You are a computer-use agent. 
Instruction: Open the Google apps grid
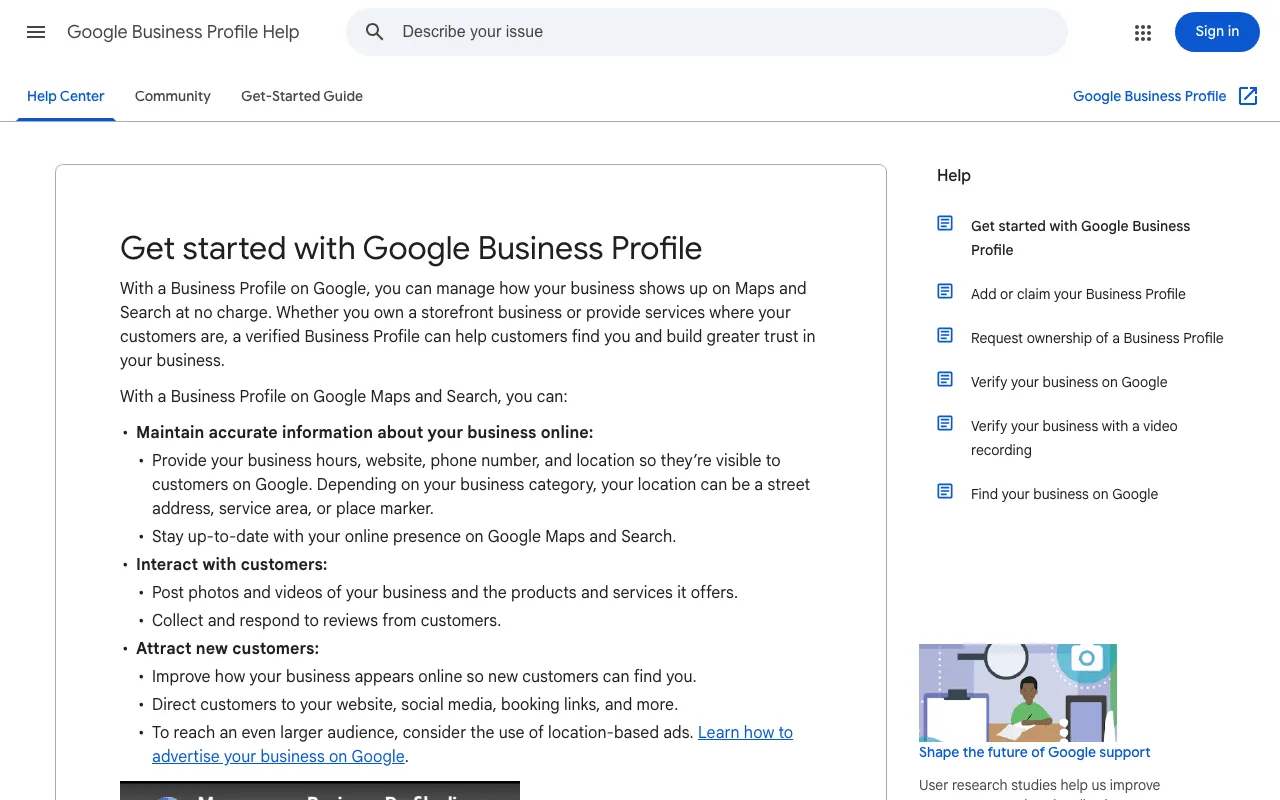[x=1143, y=32]
